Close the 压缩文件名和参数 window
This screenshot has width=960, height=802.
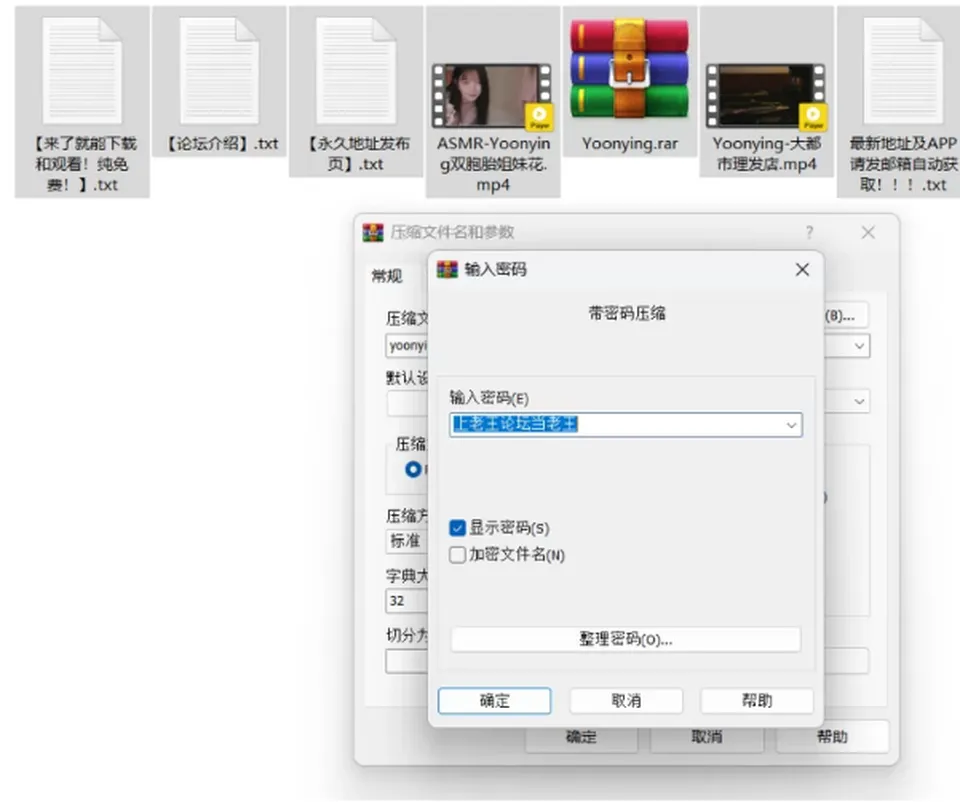click(868, 232)
